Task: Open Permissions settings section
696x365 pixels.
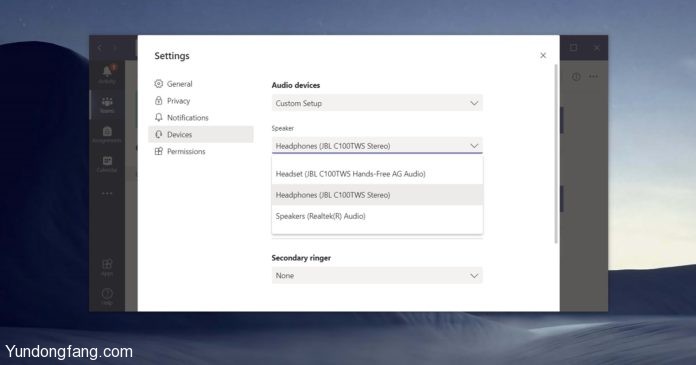Action: click(201, 151)
